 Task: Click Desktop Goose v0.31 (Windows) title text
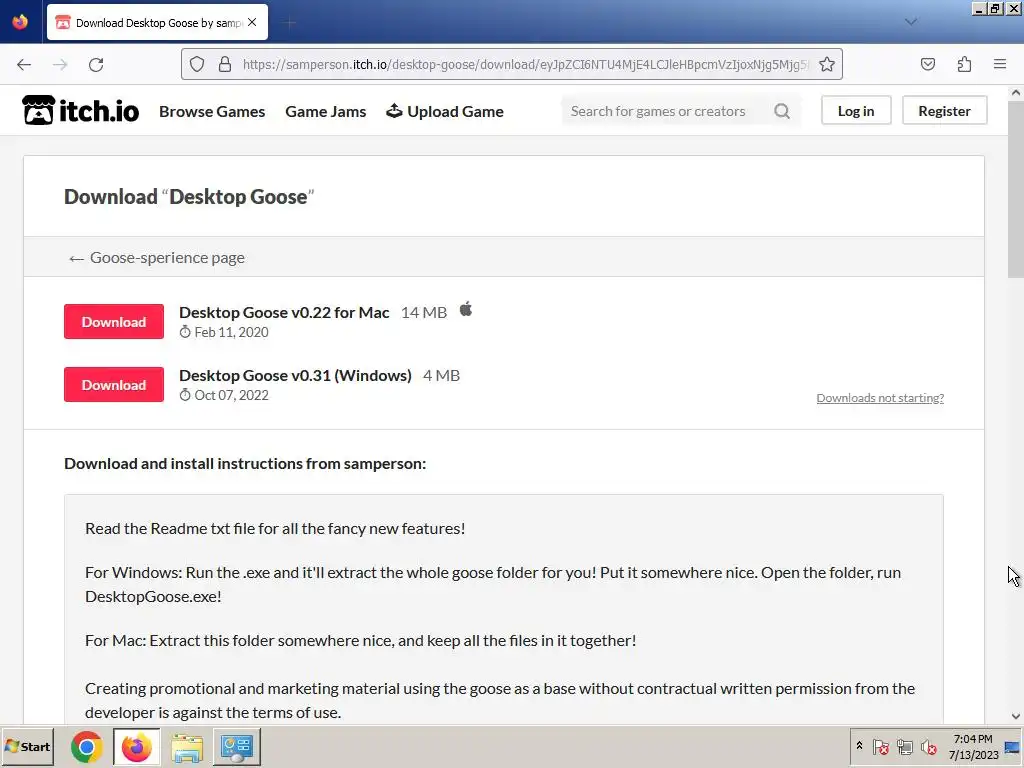pyautogui.click(x=295, y=376)
